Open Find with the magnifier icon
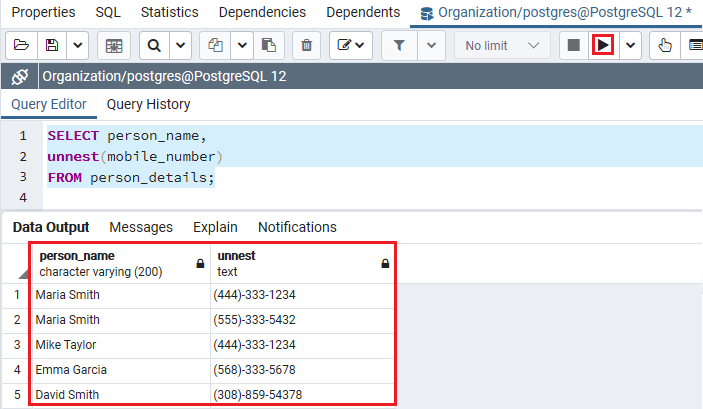703x409 pixels. pyautogui.click(x=154, y=45)
